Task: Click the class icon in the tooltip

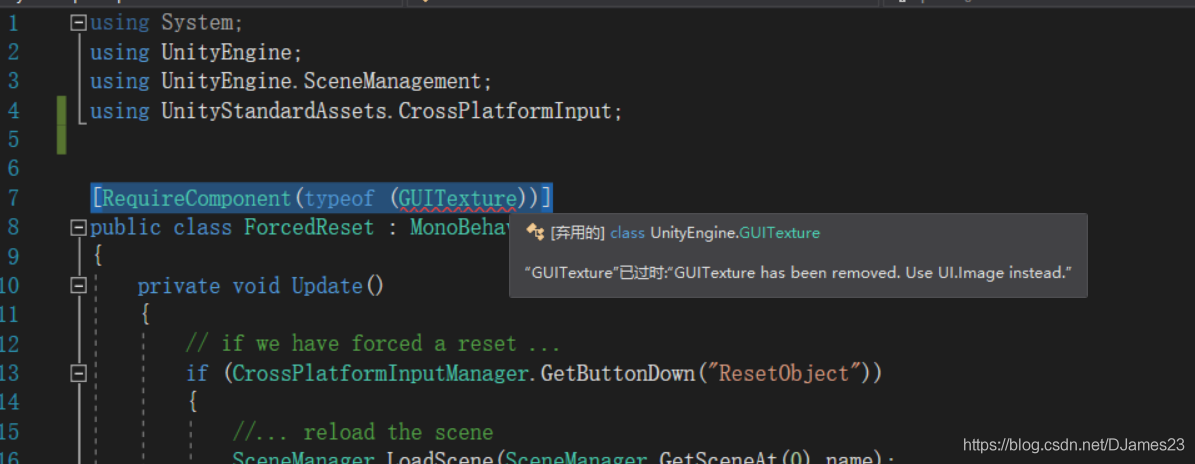Action: click(534, 233)
